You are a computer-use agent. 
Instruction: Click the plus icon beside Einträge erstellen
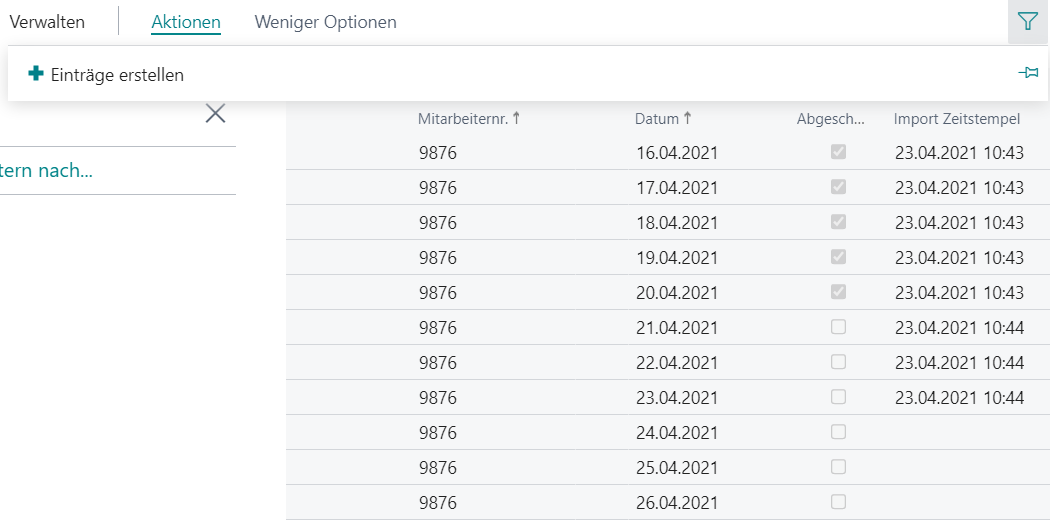click(x=36, y=74)
